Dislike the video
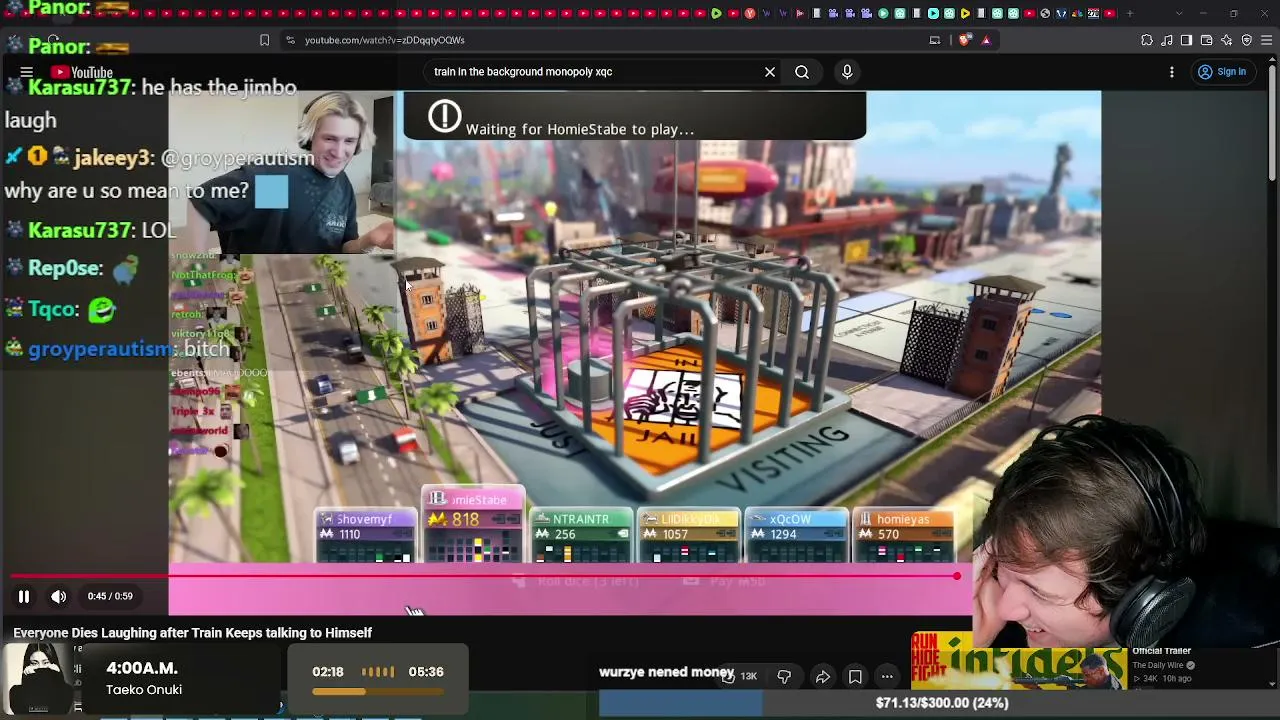 click(x=784, y=677)
